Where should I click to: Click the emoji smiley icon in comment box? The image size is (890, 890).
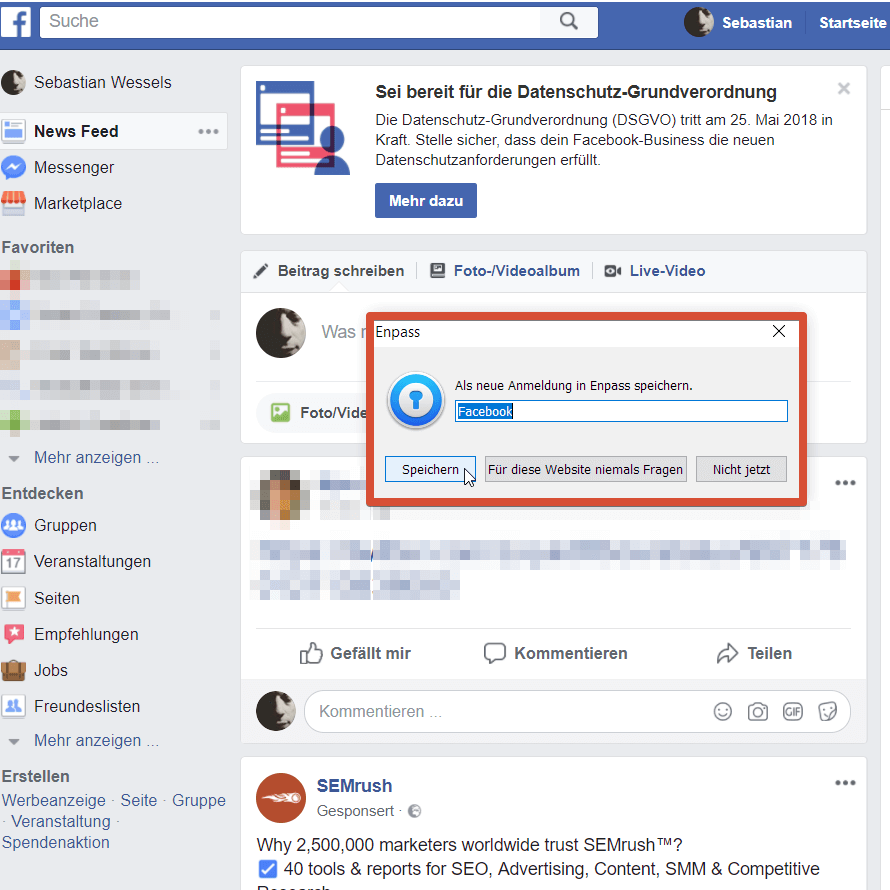(x=723, y=711)
